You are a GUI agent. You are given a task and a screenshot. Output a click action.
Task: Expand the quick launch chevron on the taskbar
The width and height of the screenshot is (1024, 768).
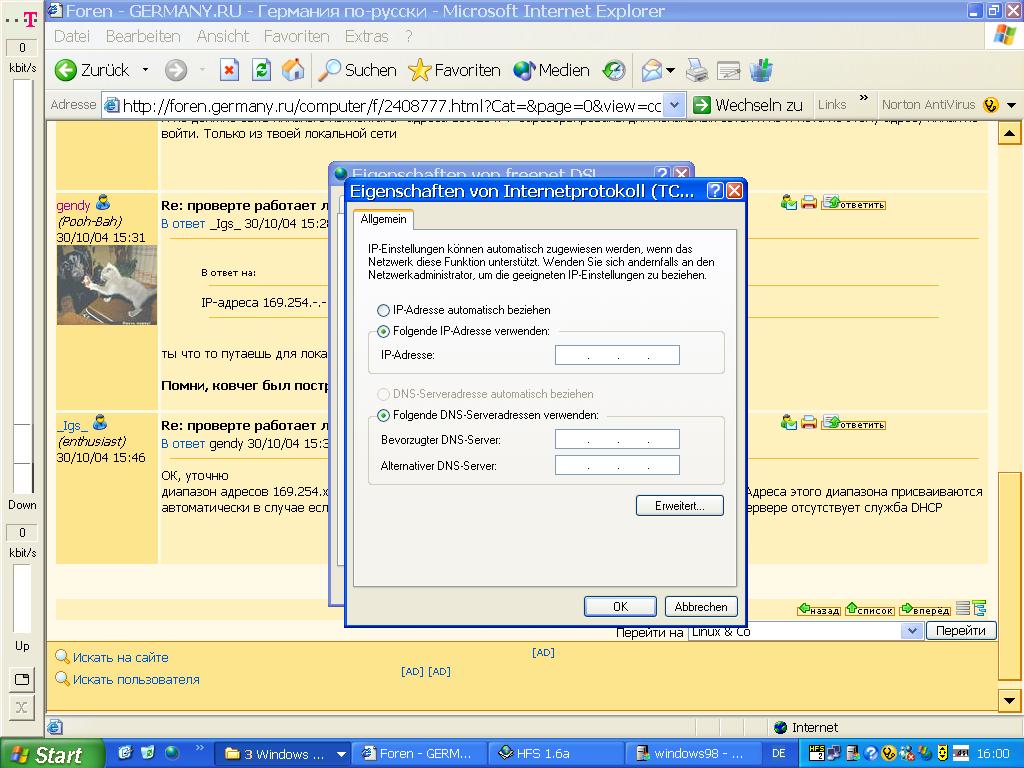[199, 746]
